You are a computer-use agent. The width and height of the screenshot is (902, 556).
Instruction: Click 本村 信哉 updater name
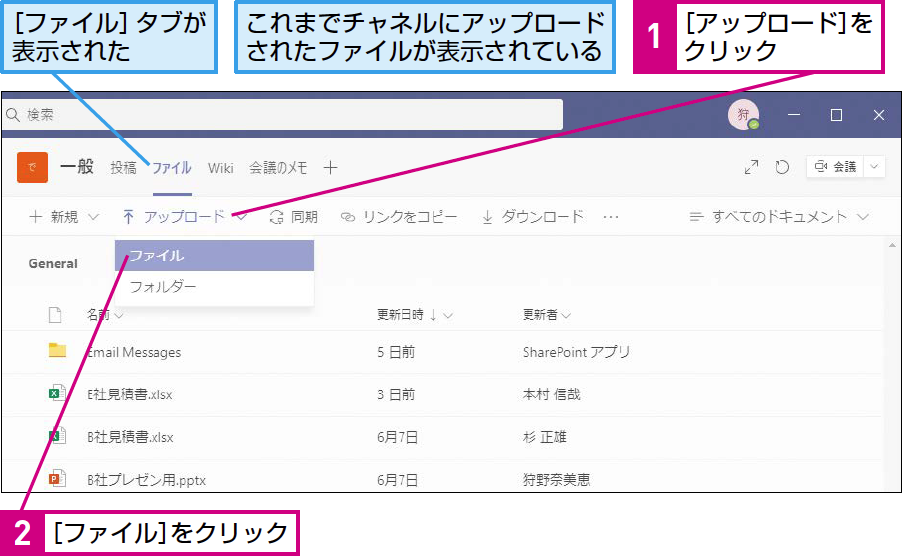click(x=551, y=394)
